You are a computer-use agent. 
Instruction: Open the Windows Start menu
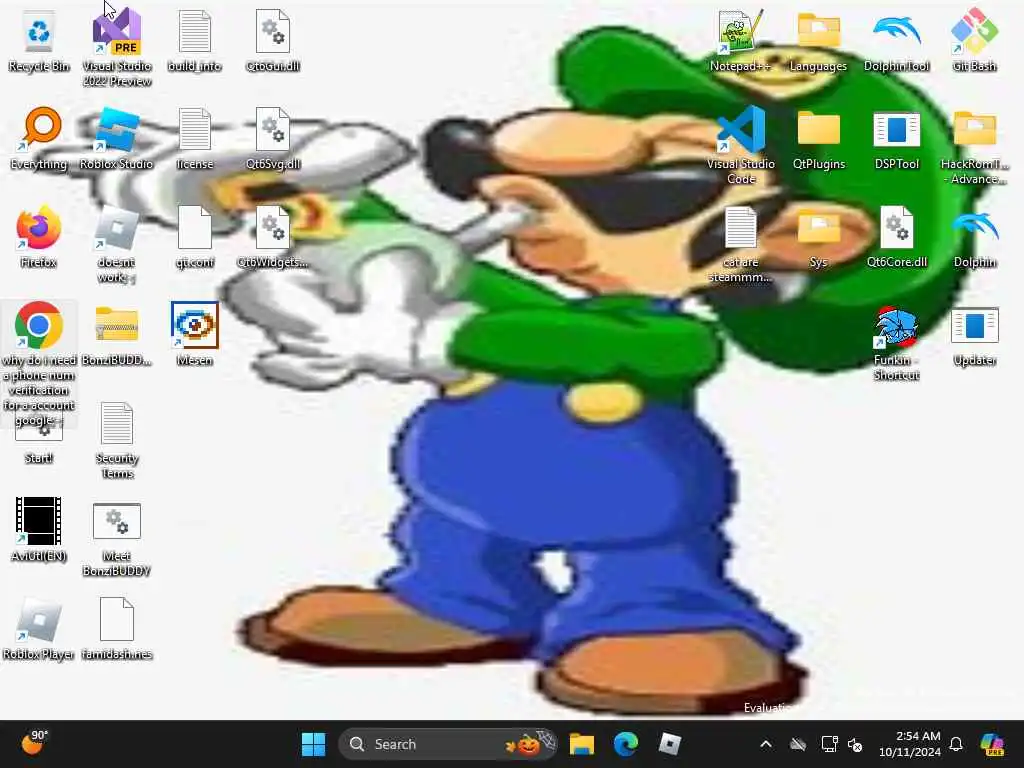click(x=313, y=744)
